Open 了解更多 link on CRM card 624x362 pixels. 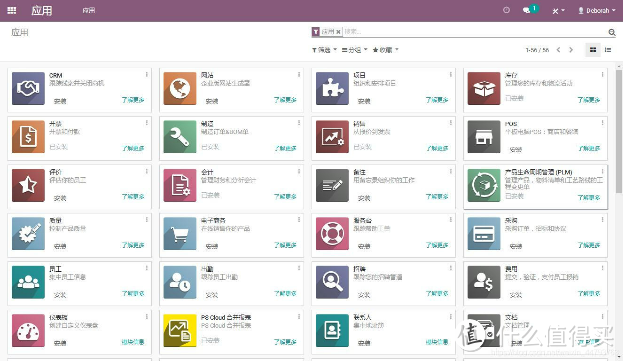133,100
